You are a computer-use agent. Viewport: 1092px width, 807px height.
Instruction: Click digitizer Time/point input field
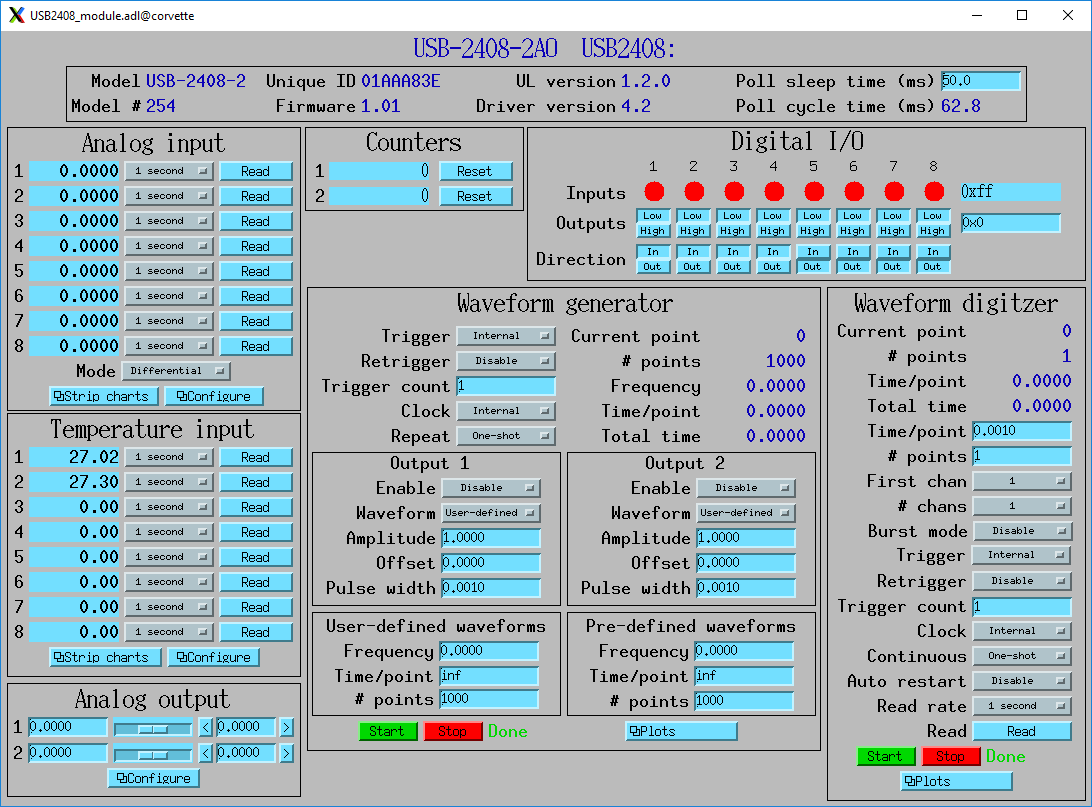click(x=1022, y=431)
